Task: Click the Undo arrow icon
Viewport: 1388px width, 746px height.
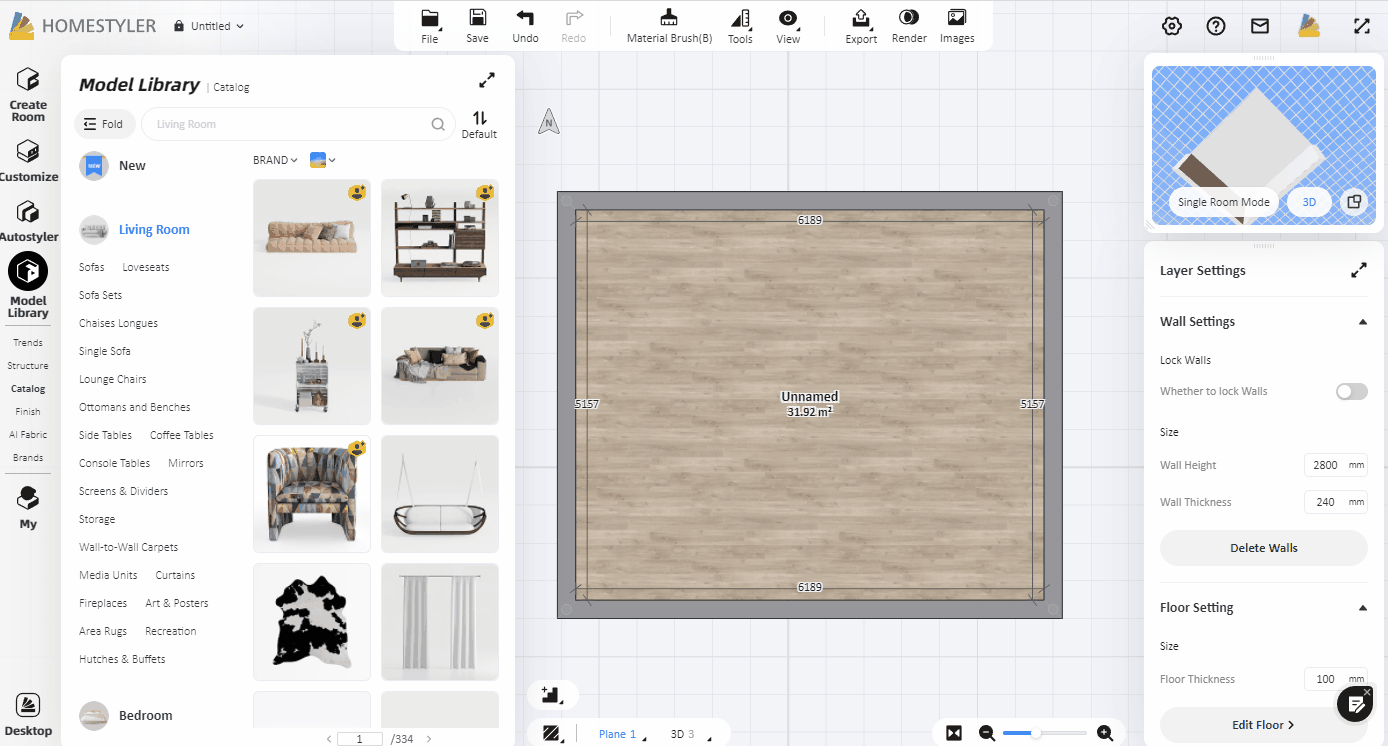Action: [x=525, y=18]
